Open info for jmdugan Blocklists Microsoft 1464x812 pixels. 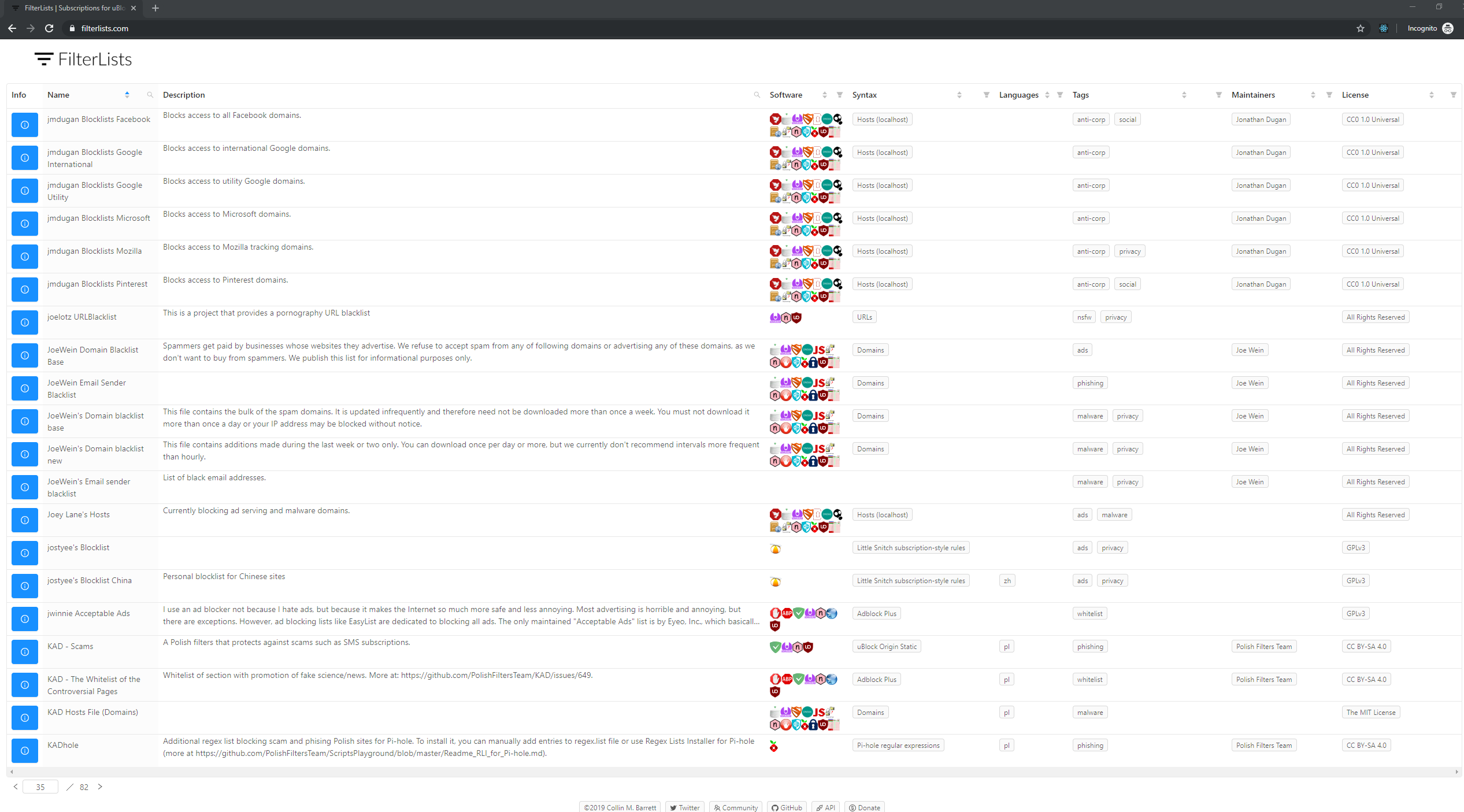(x=25, y=224)
